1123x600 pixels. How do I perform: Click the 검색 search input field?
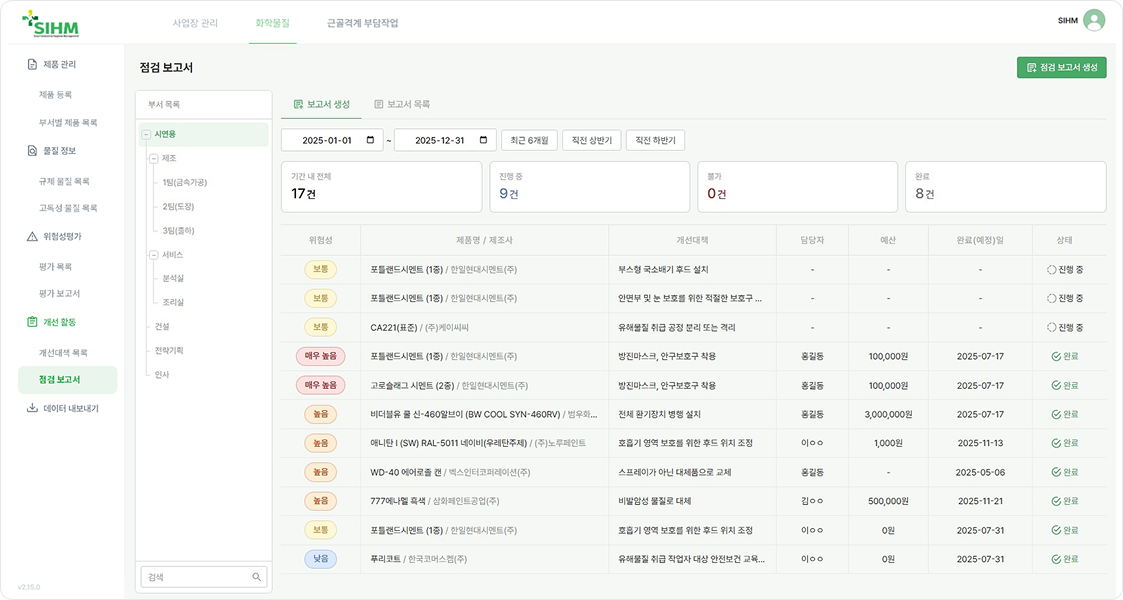coord(203,577)
